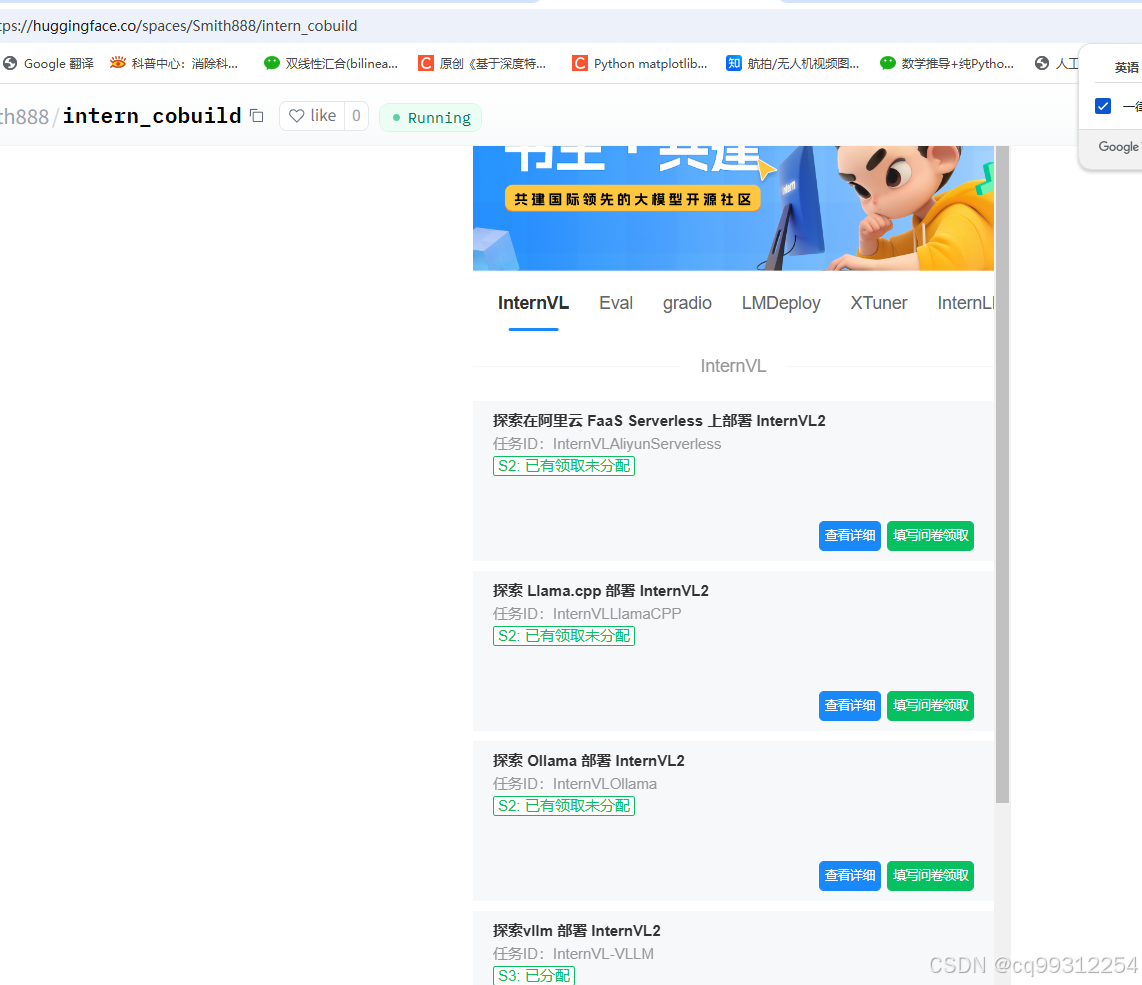Click the 任务ID: InternVLAliyunServerless text
The height and width of the screenshot is (985, 1142).
(607, 444)
